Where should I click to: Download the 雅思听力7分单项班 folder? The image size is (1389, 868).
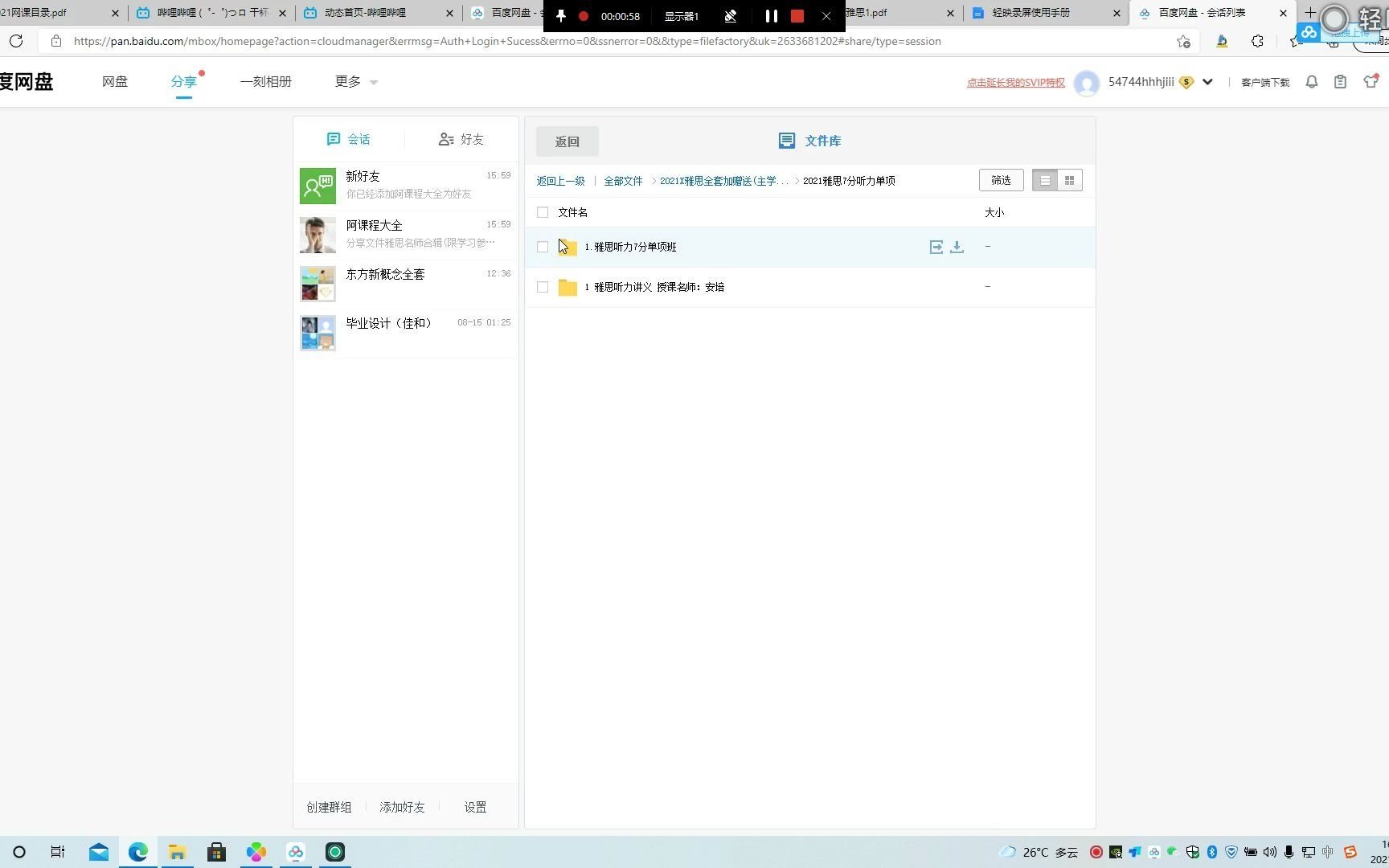click(957, 247)
